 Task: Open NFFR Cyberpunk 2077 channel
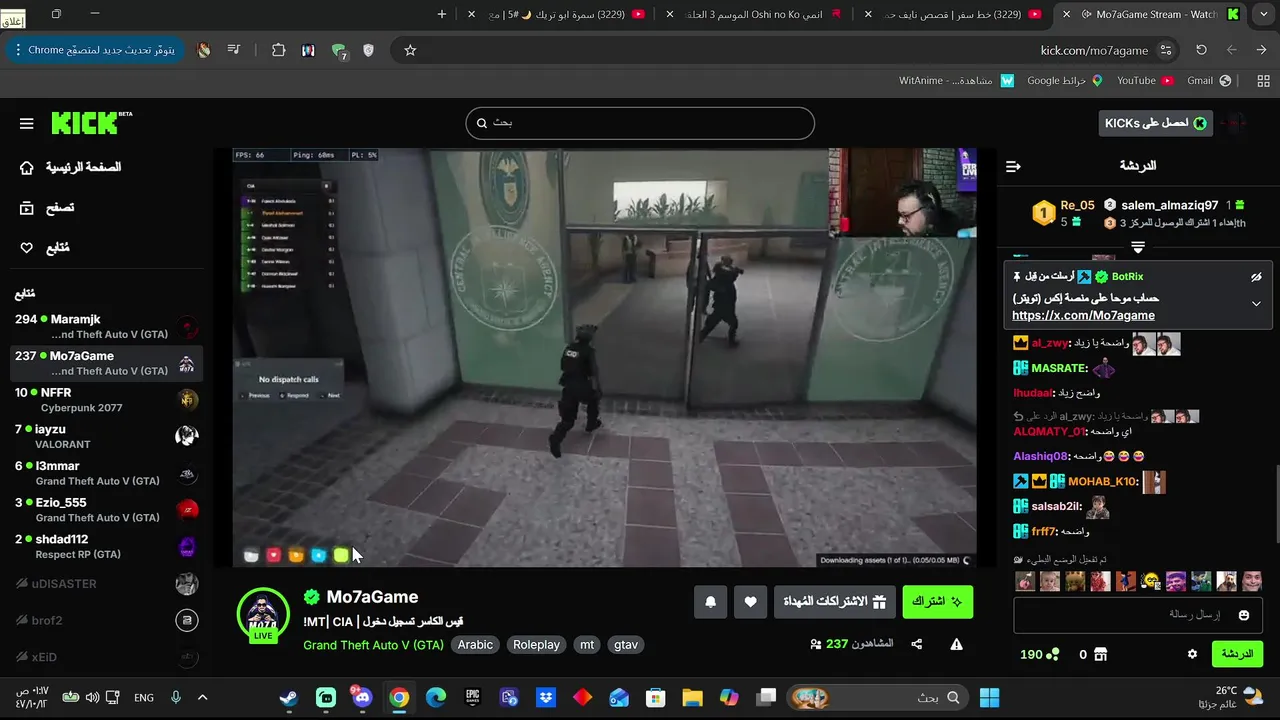tap(106, 400)
